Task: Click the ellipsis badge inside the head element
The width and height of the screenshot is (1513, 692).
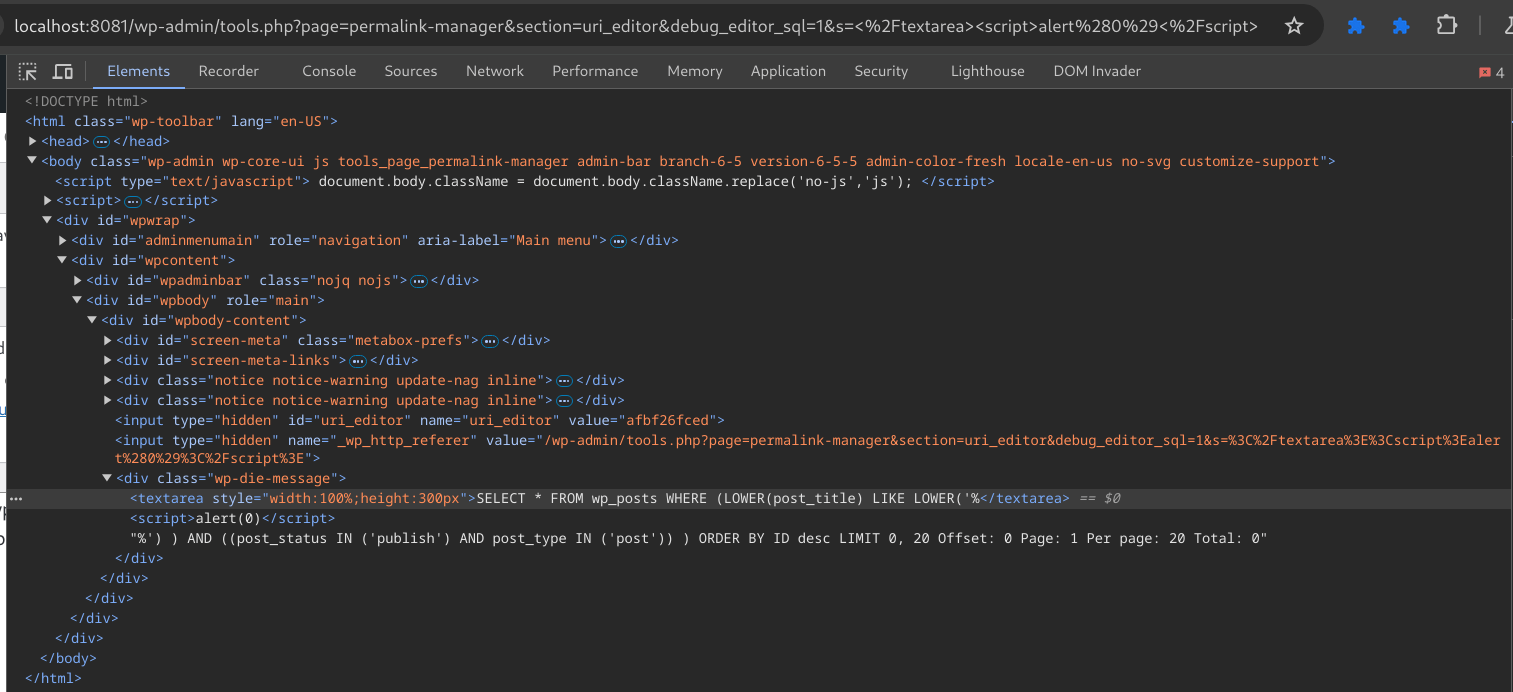Action: pyautogui.click(x=101, y=142)
